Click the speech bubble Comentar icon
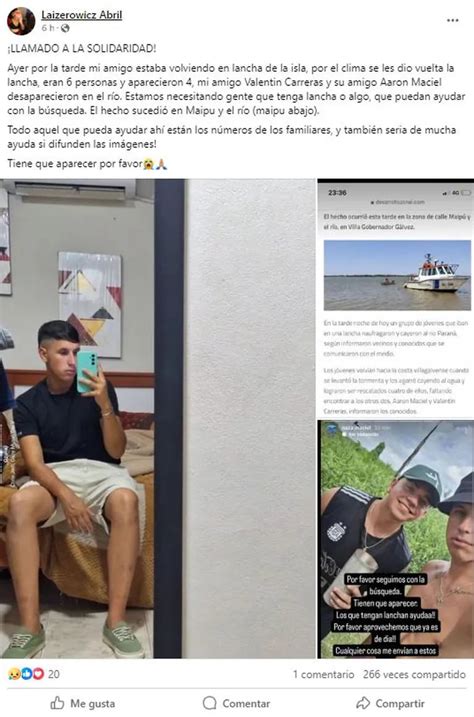 click(209, 703)
